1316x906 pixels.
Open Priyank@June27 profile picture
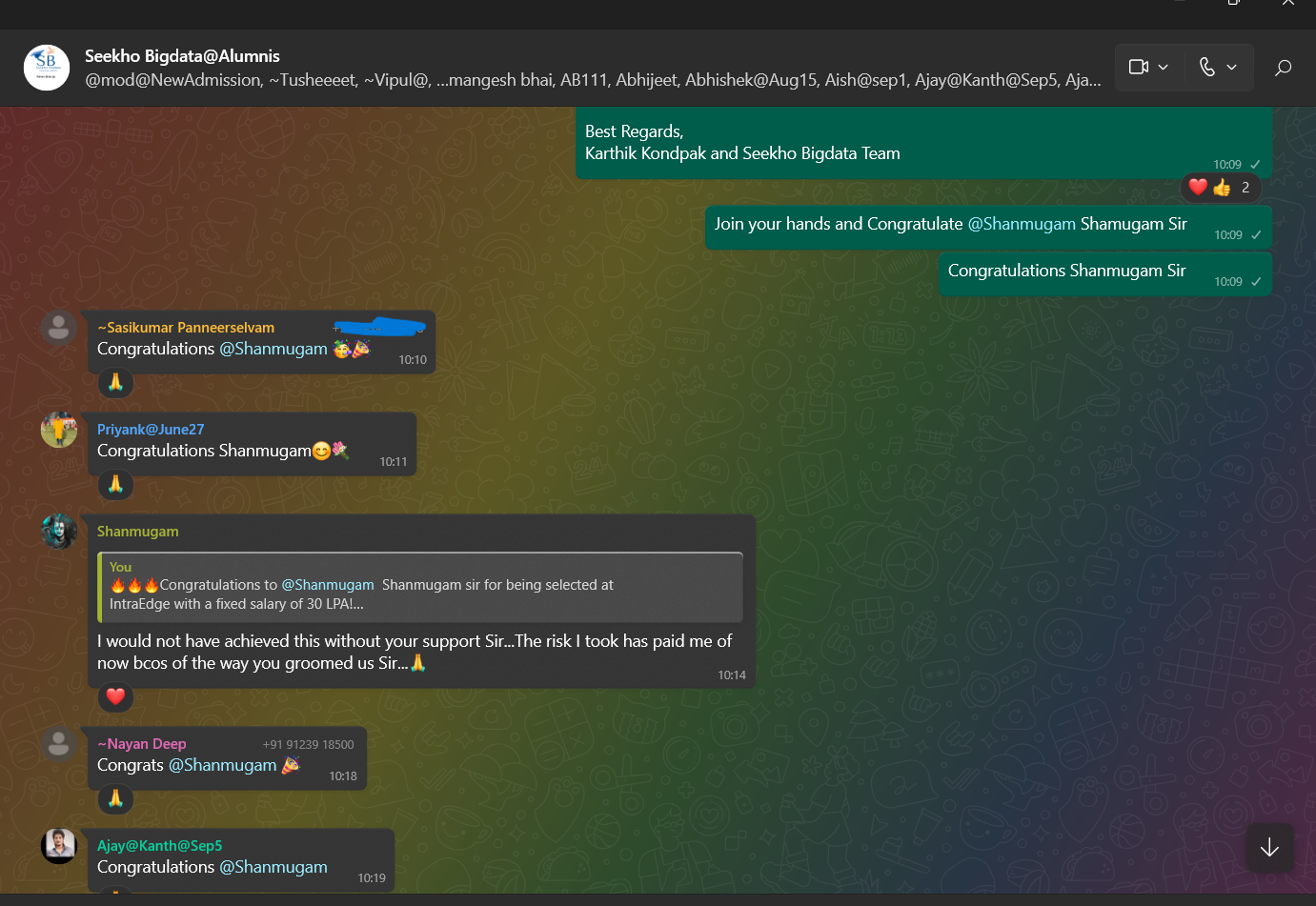click(x=59, y=430)
